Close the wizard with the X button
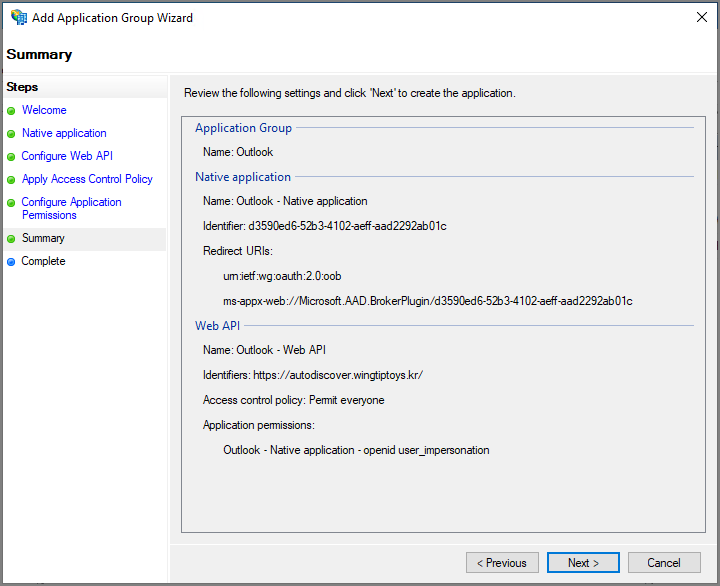Image resolution: width=720 pixels, height=586 pixels. tap(701, 17)
